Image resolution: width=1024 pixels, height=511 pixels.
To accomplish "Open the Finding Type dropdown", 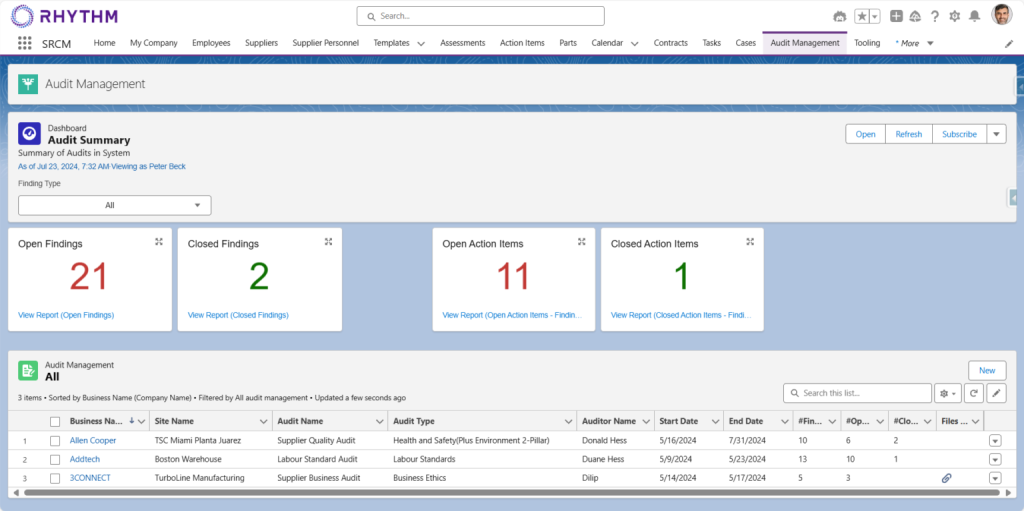I will click(x=114, y=205).
